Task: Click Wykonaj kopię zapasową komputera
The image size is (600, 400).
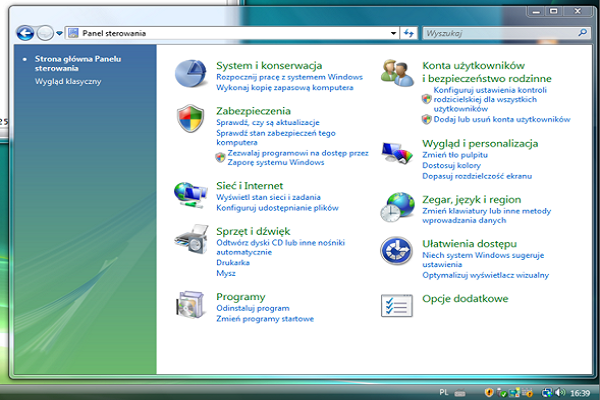Action: coord(285,88)
